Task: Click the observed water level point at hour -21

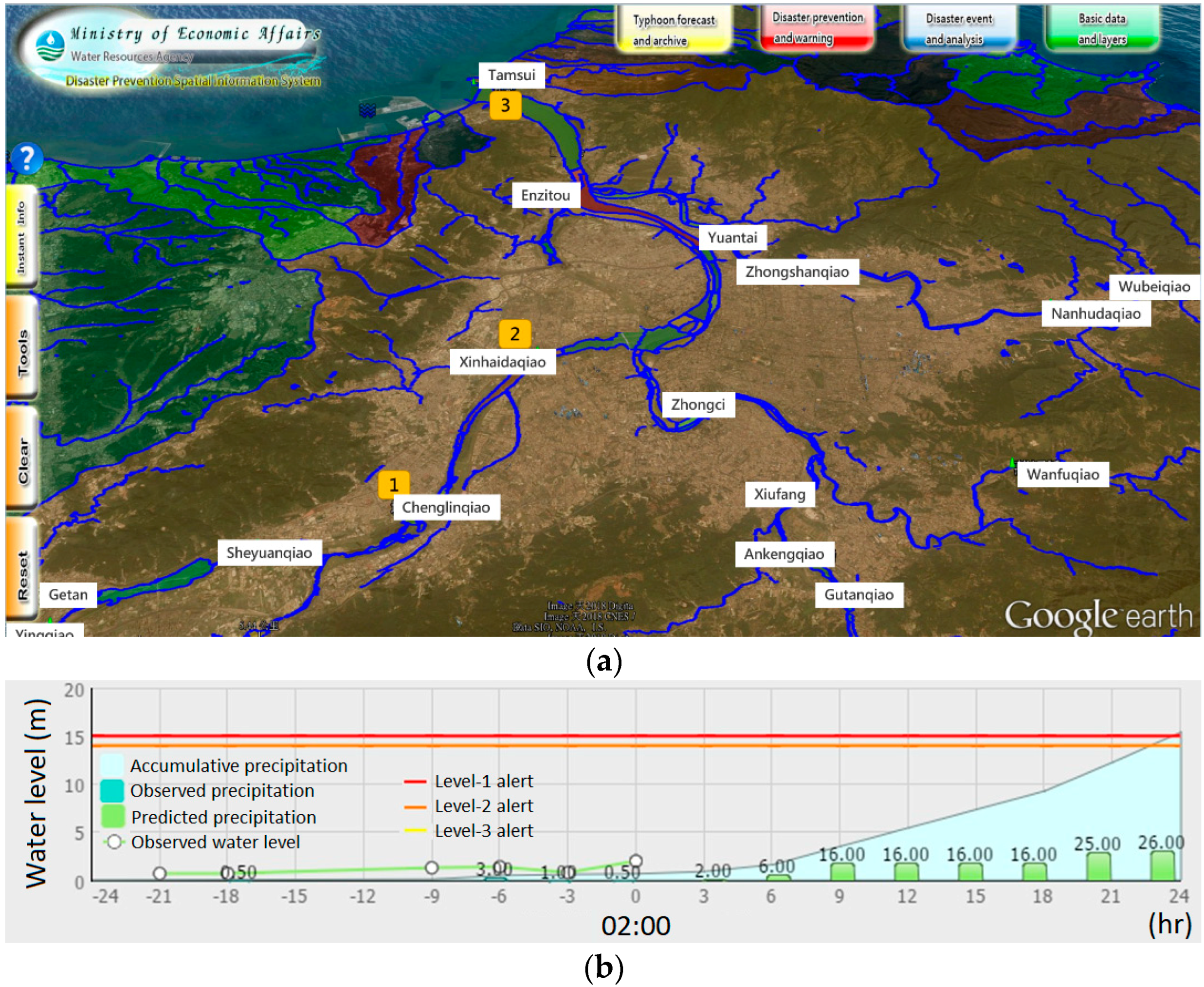Action: pos(160,873)
